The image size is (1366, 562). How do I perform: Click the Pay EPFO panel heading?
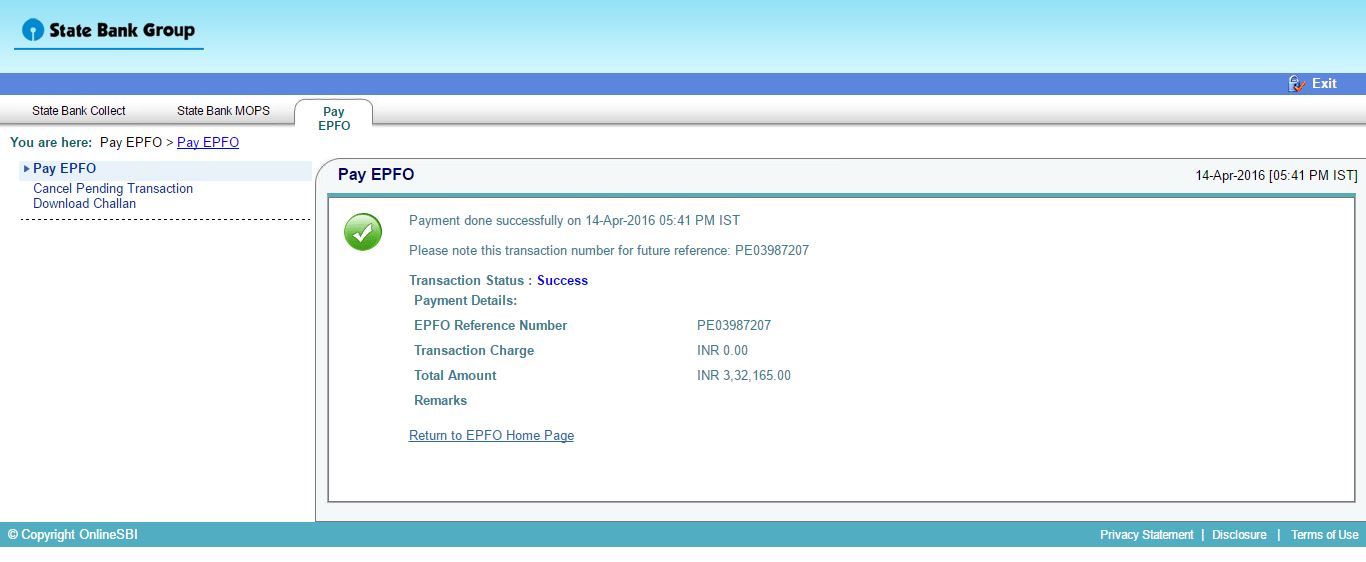(376, 175)
